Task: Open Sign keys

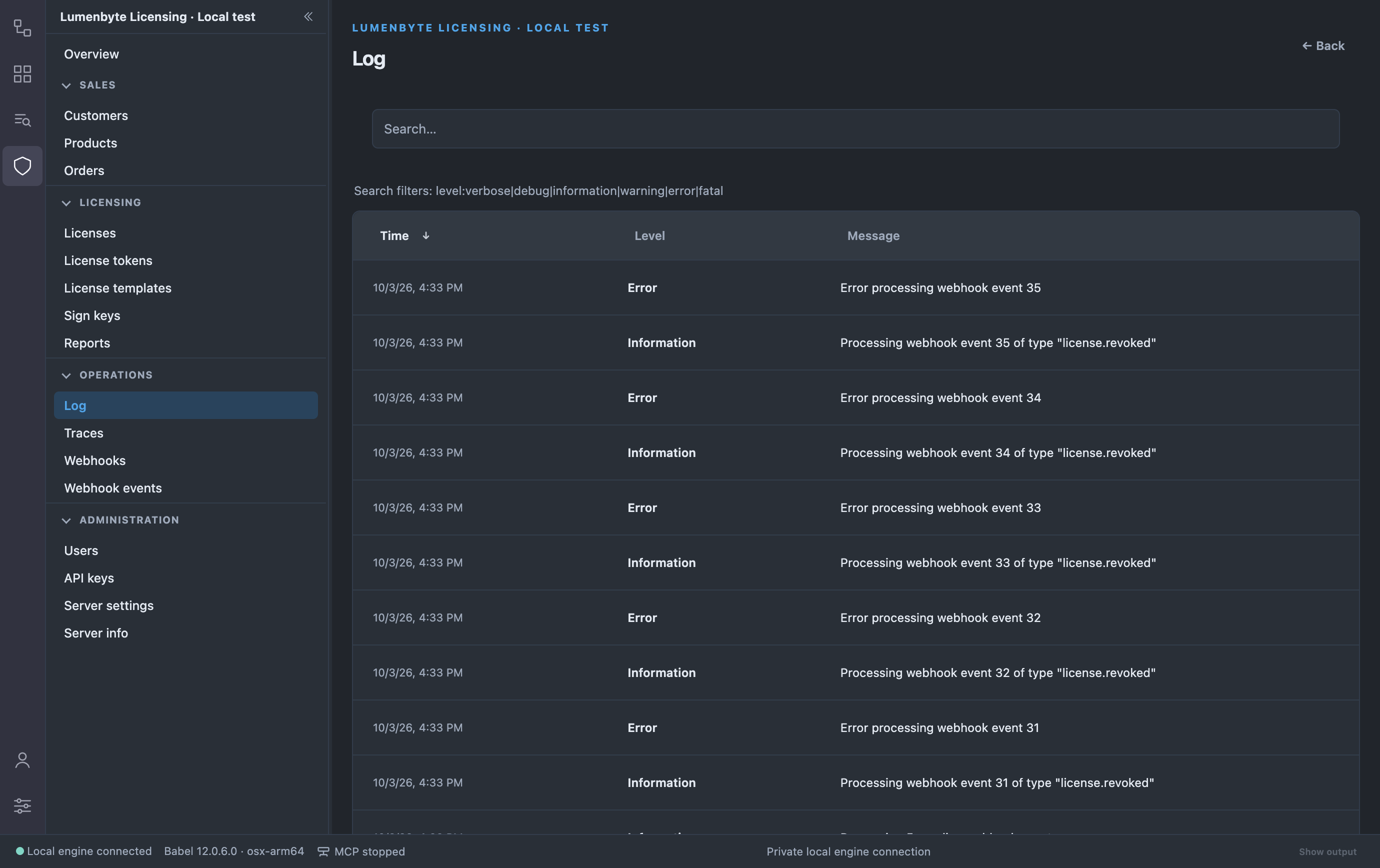Action: pos(185,315)
